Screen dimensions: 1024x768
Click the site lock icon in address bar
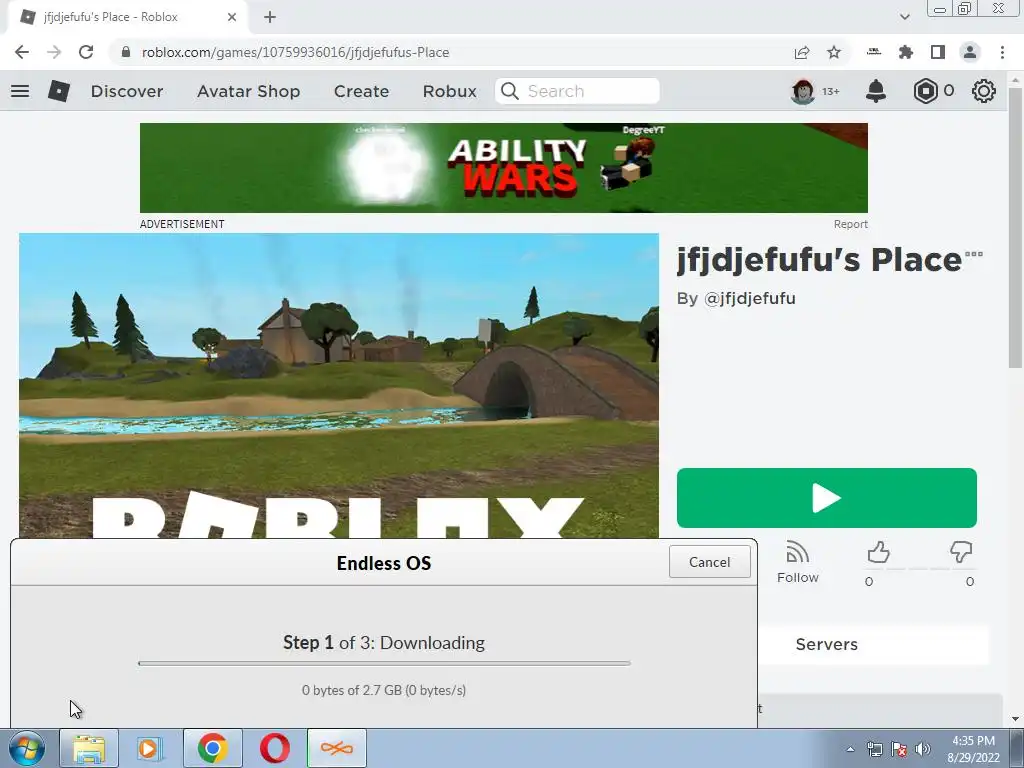pos(126,52)
